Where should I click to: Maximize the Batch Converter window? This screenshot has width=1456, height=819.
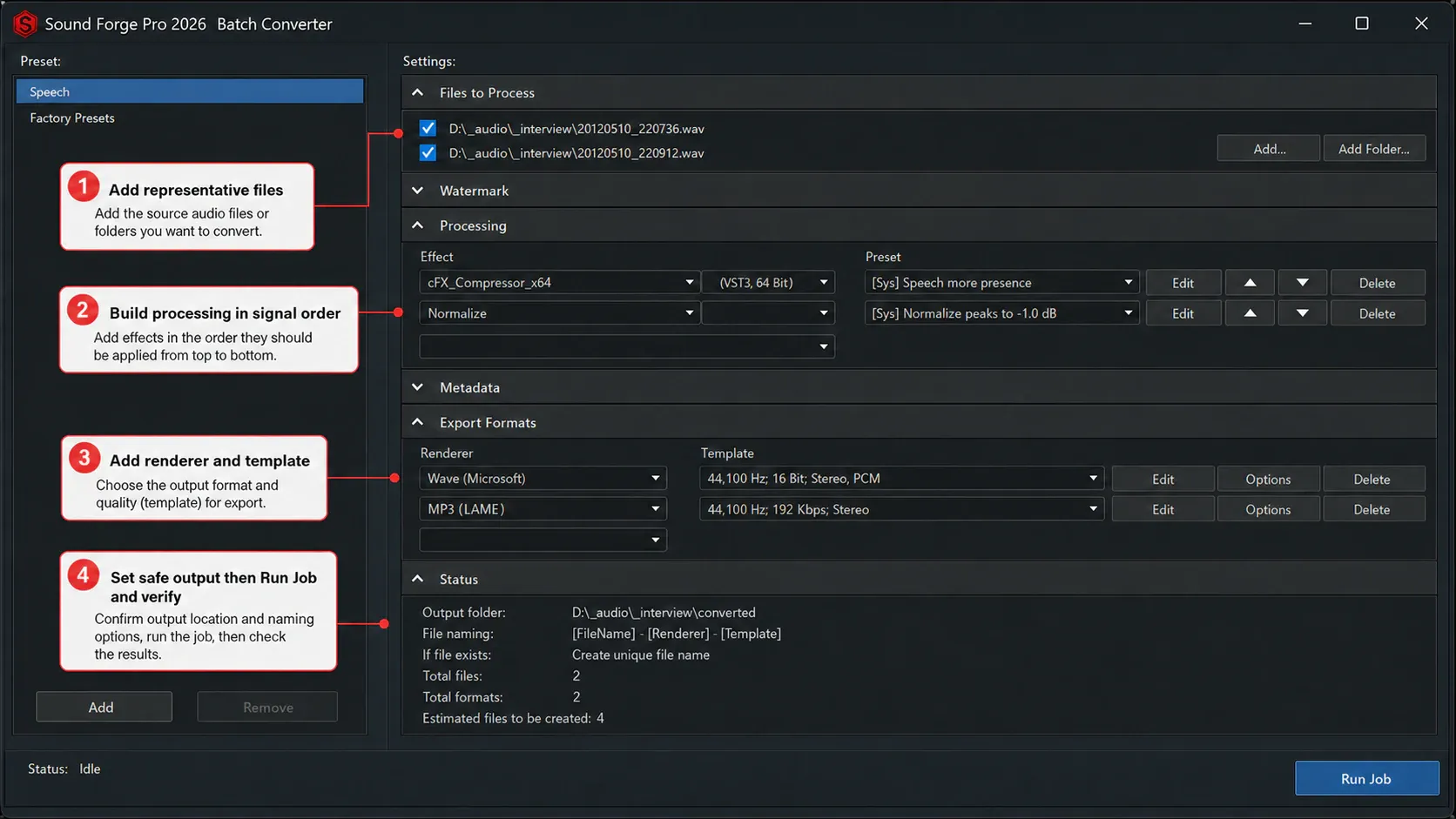(1362, 23)
